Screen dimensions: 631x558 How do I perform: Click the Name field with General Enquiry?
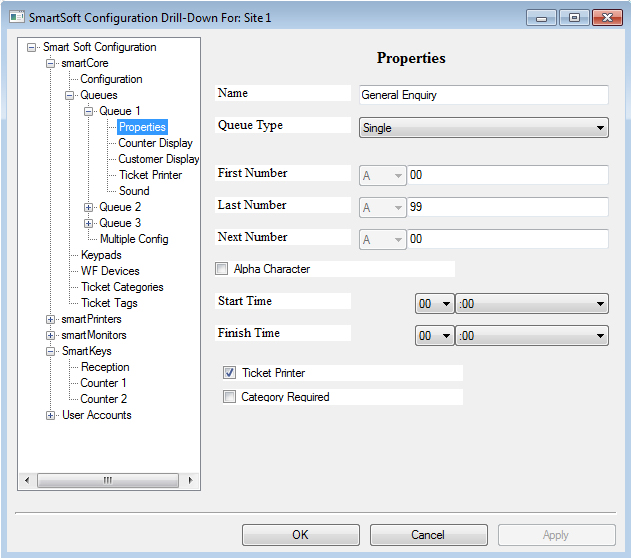[x=484, y=95]
